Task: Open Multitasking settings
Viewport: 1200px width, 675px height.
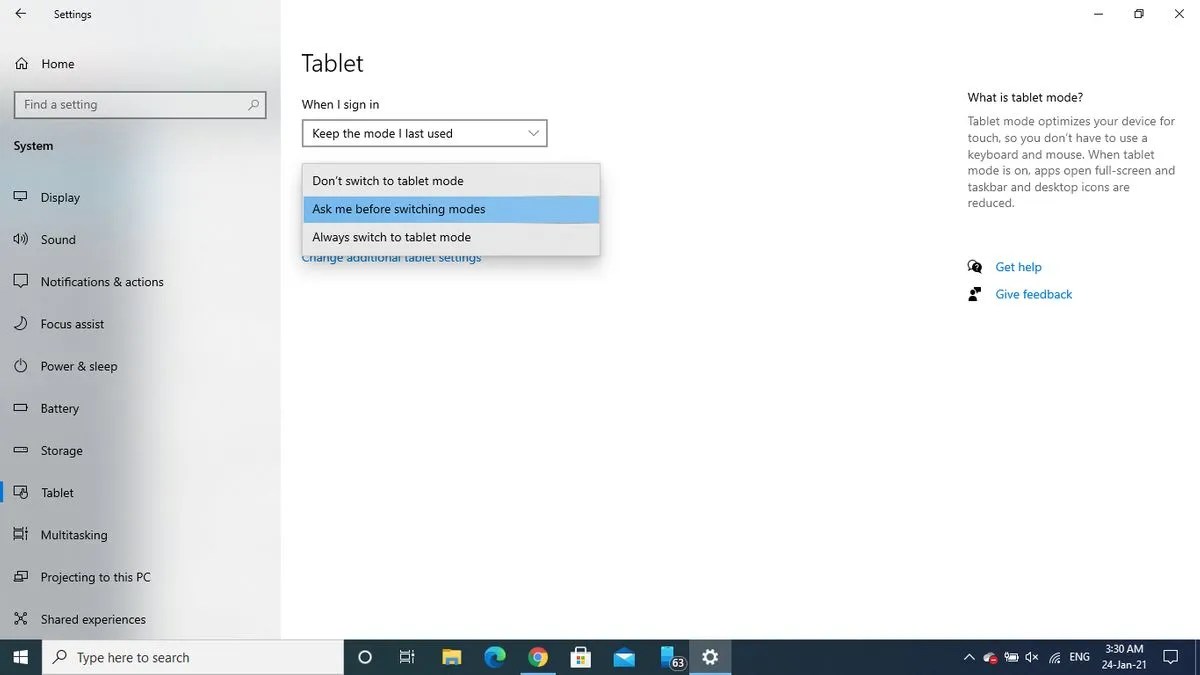Action: [73, 534]
